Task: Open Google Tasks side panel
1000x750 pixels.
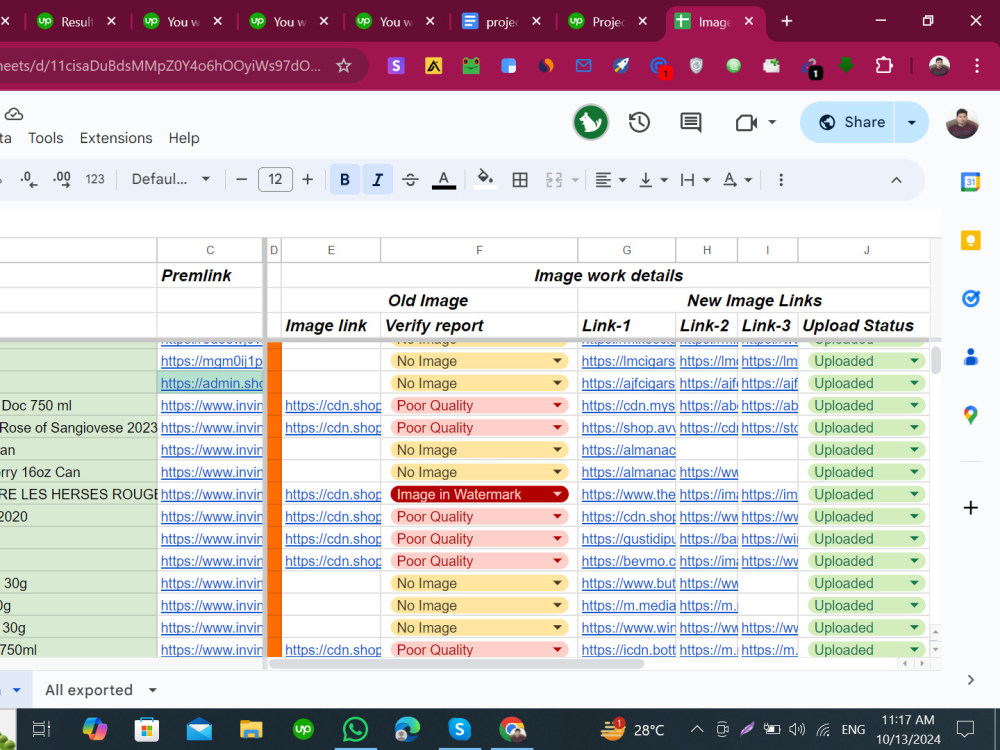Action: (x=971, y=298)
